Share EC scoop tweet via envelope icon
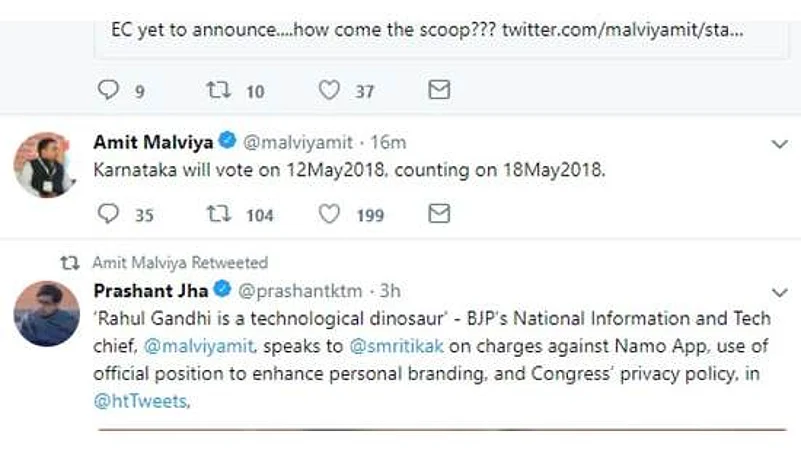The height and width of the screenshot is (450, 801). 439,90
